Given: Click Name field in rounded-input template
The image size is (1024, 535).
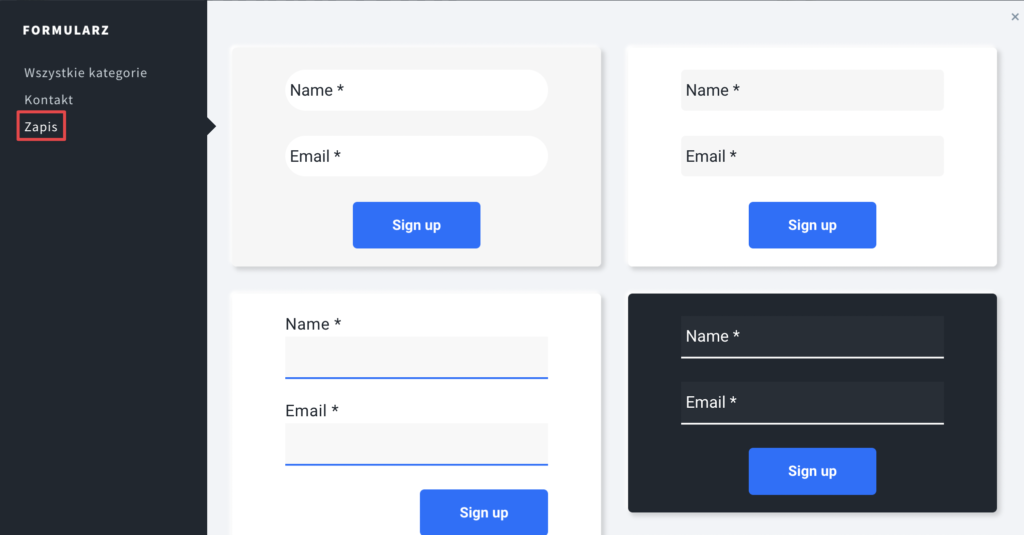Looking at the screenshot, I should pyautogui.click(x=417, y=90).
